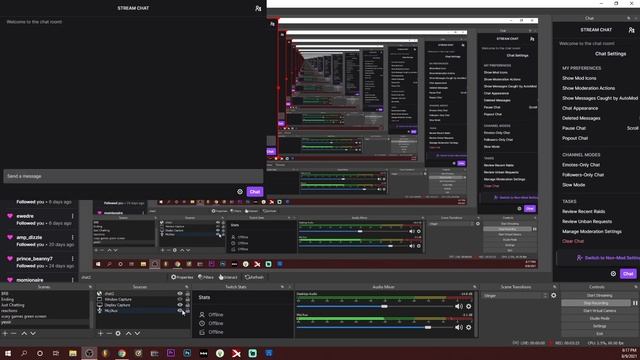This screenshot has width=640, height=360.
Task: Open the three-dot menu next to ewedre
Action: coord(73,216)
